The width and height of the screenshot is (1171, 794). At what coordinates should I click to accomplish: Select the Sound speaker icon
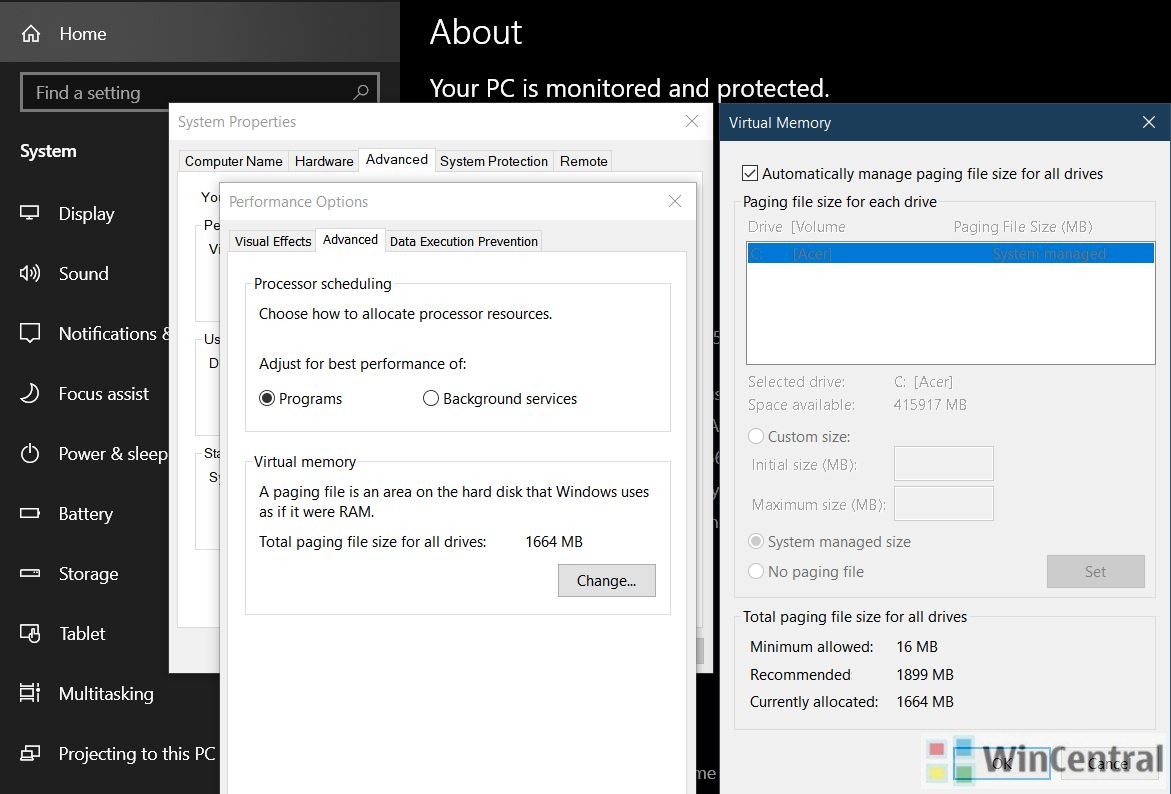pyautogui.click(x=31, y=274)
